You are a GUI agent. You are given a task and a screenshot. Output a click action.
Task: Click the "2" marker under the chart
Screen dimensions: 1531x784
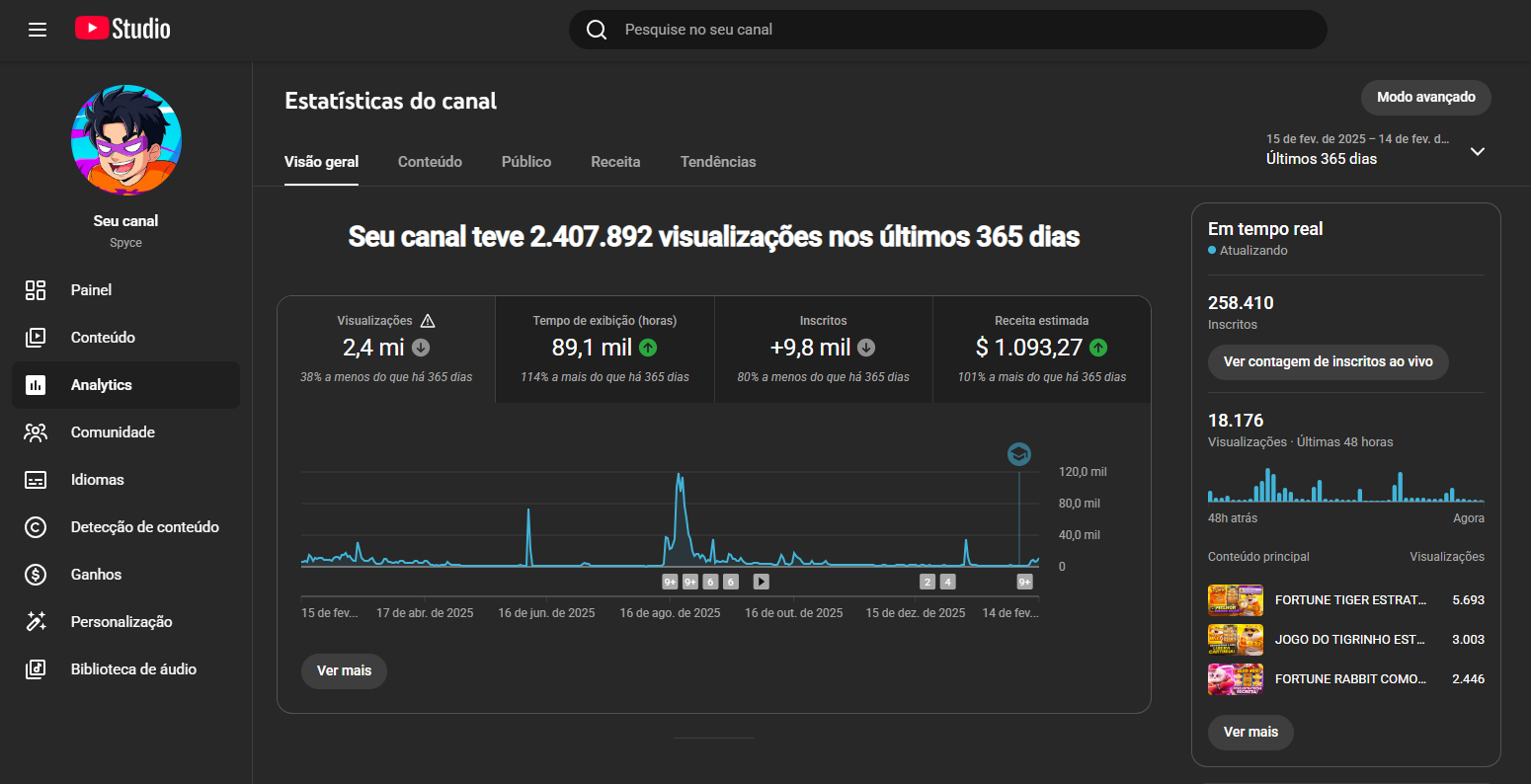coord(927,582)
